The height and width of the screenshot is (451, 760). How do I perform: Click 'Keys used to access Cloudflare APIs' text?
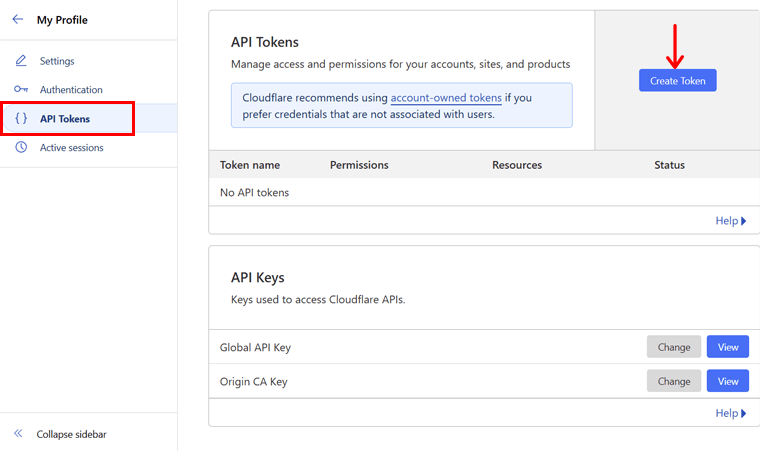pyautogui.click(x=318, y=299)
